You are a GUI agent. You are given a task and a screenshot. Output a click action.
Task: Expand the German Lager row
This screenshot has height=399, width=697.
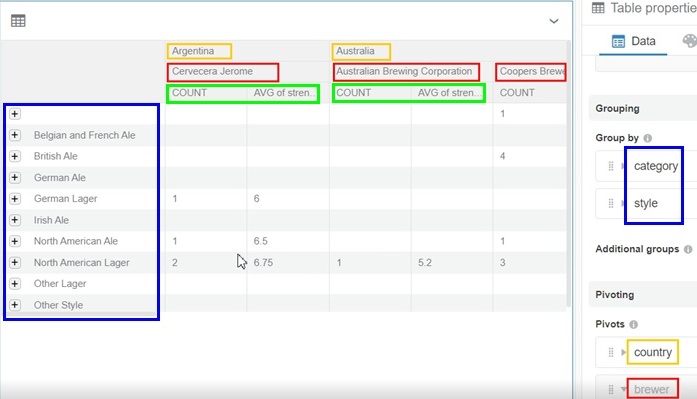(15, 199)
